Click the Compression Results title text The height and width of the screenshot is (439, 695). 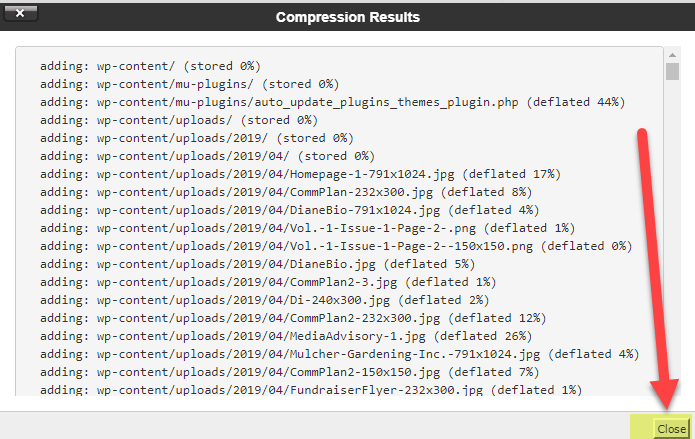pyautogui.click(x=348, y=17)
